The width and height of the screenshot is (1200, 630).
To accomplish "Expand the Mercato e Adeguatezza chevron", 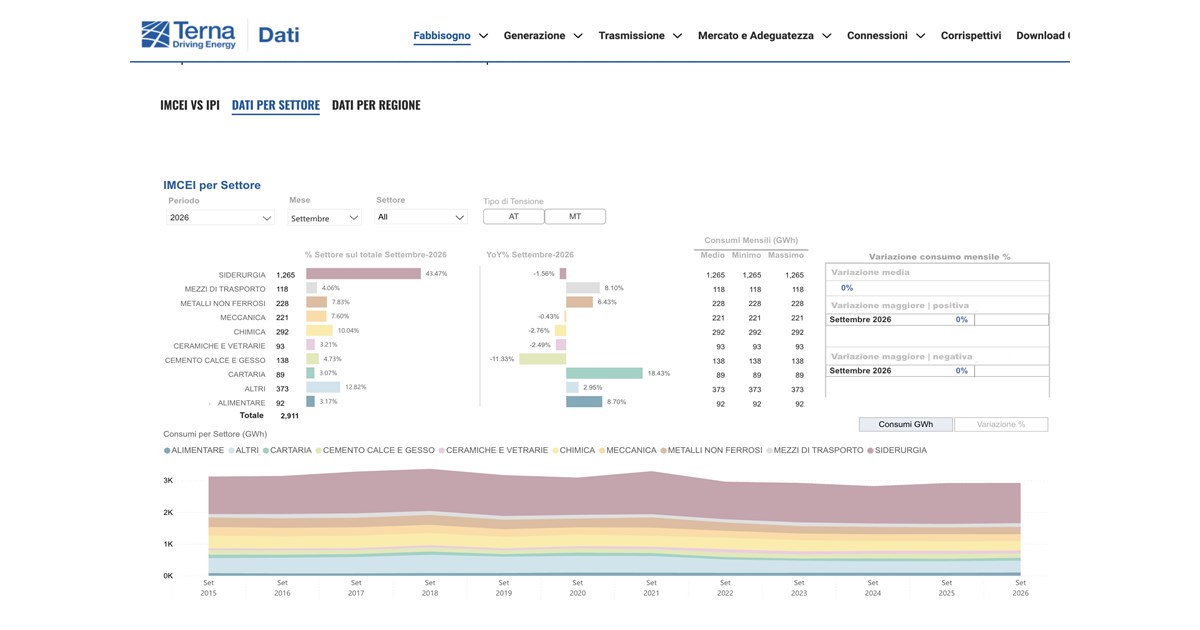I will [x=826, y=36].
